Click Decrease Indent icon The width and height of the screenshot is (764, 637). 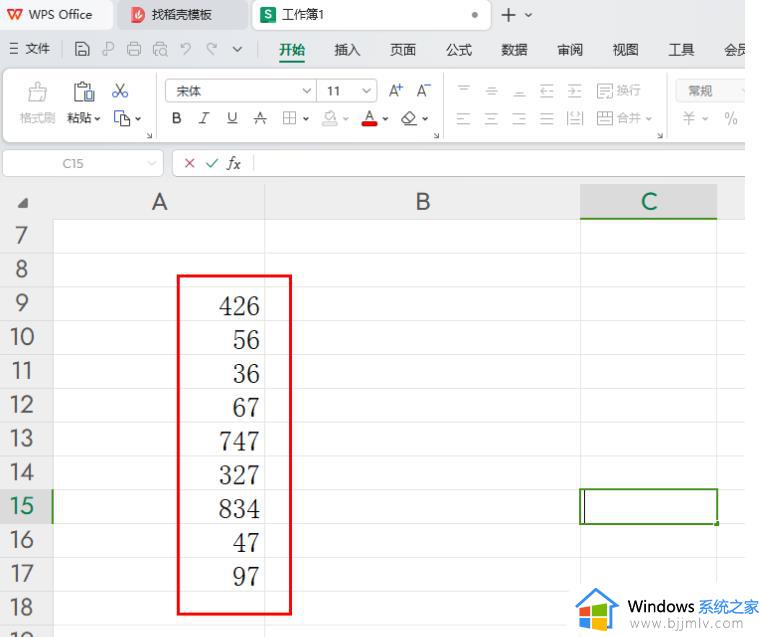[547, 91]
